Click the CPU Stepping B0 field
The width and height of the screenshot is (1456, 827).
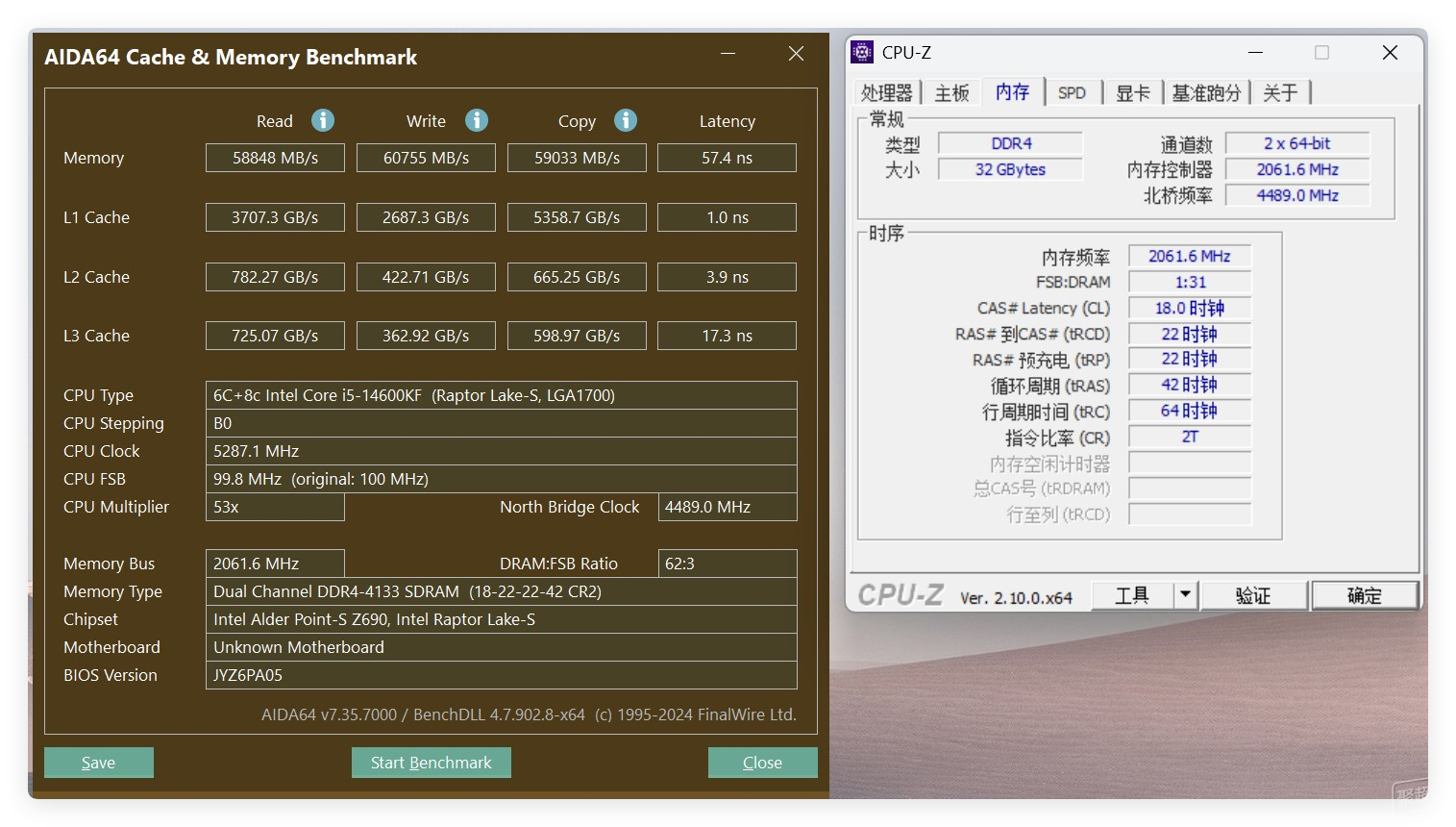pyautogui.click(x=502, y=423)
